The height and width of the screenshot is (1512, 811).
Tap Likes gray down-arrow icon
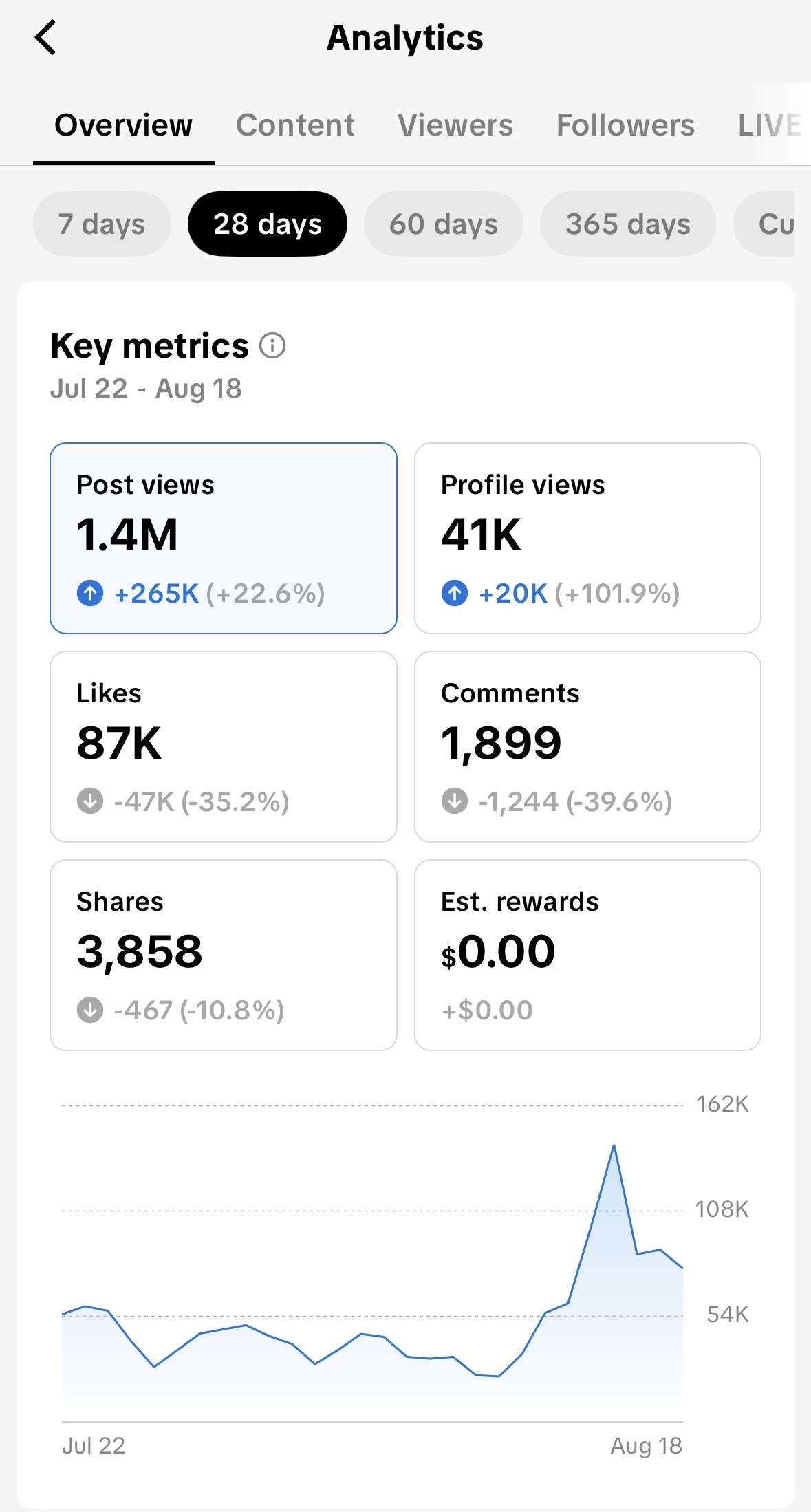coord(90,801)
